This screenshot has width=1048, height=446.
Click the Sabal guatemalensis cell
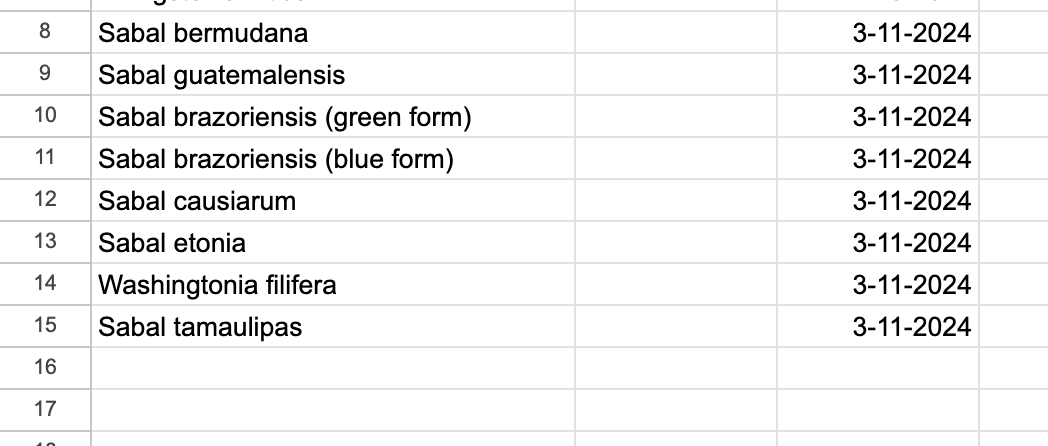[333, 74]
